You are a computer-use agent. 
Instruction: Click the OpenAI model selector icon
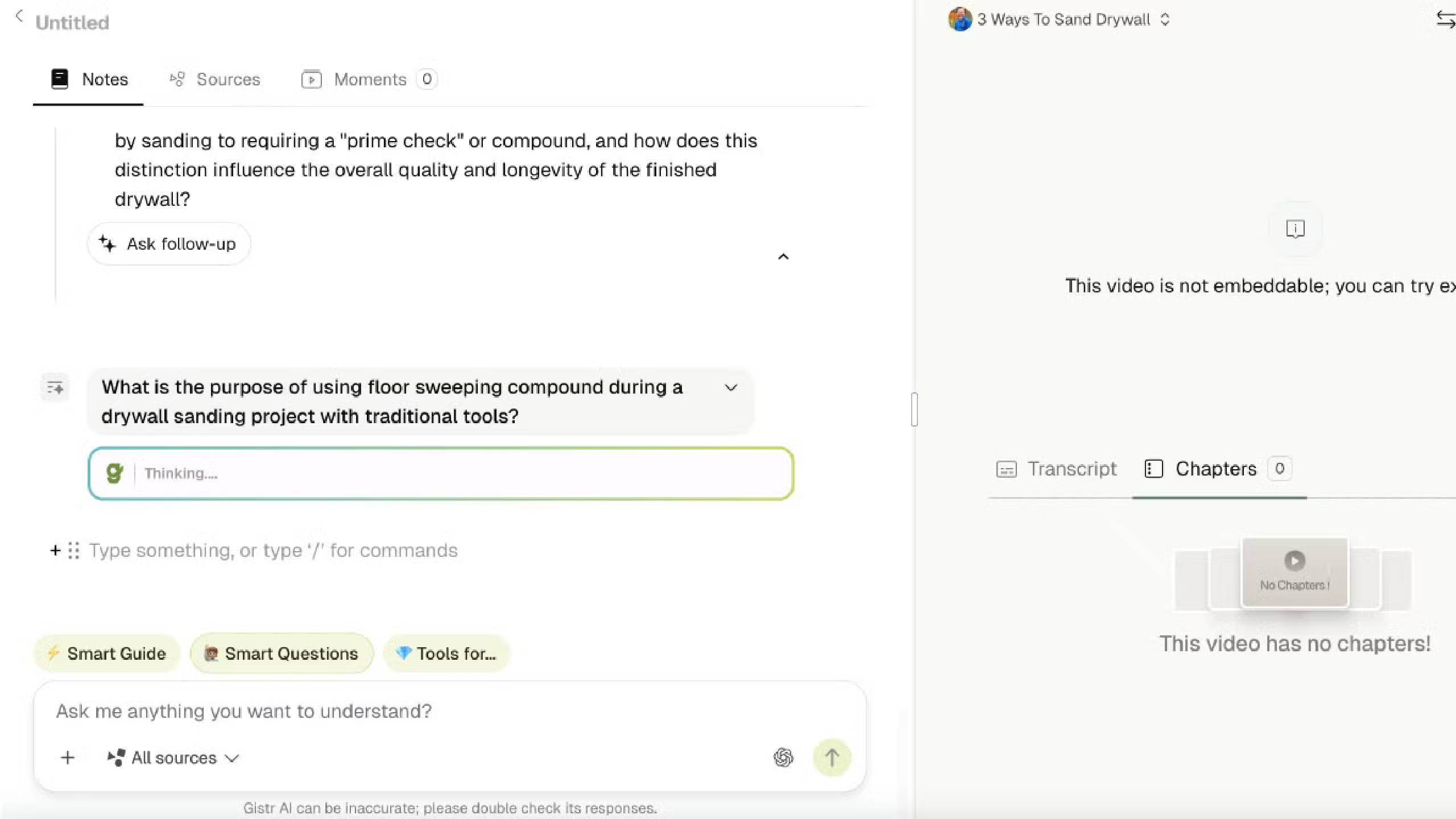783,758
